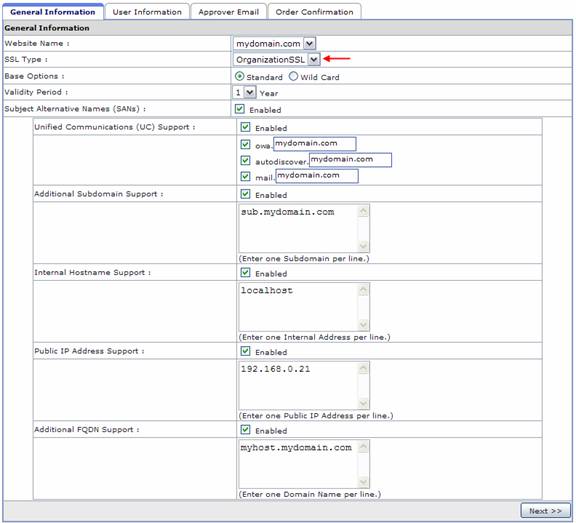The image size is (576, 523).
Task: Uncheck the owa subdomain checkbox
Action: (x=245, y=144)
